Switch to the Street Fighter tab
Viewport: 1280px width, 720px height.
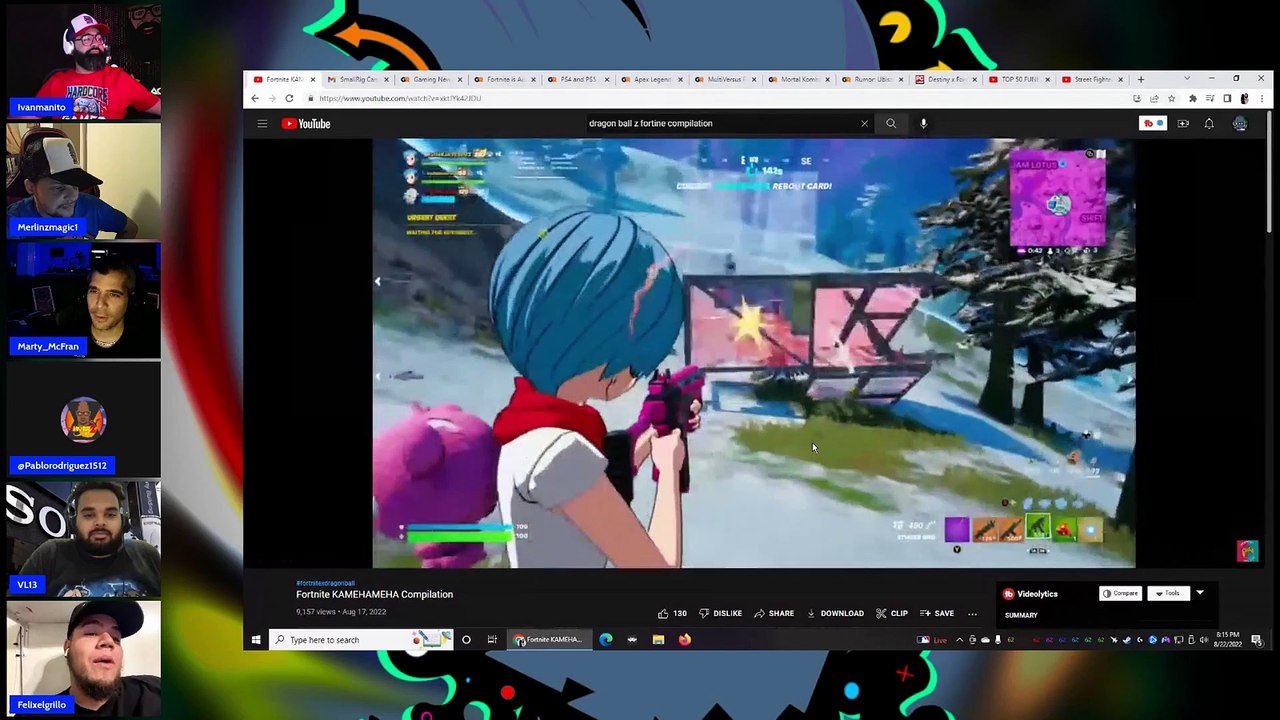coord(1092,79)
